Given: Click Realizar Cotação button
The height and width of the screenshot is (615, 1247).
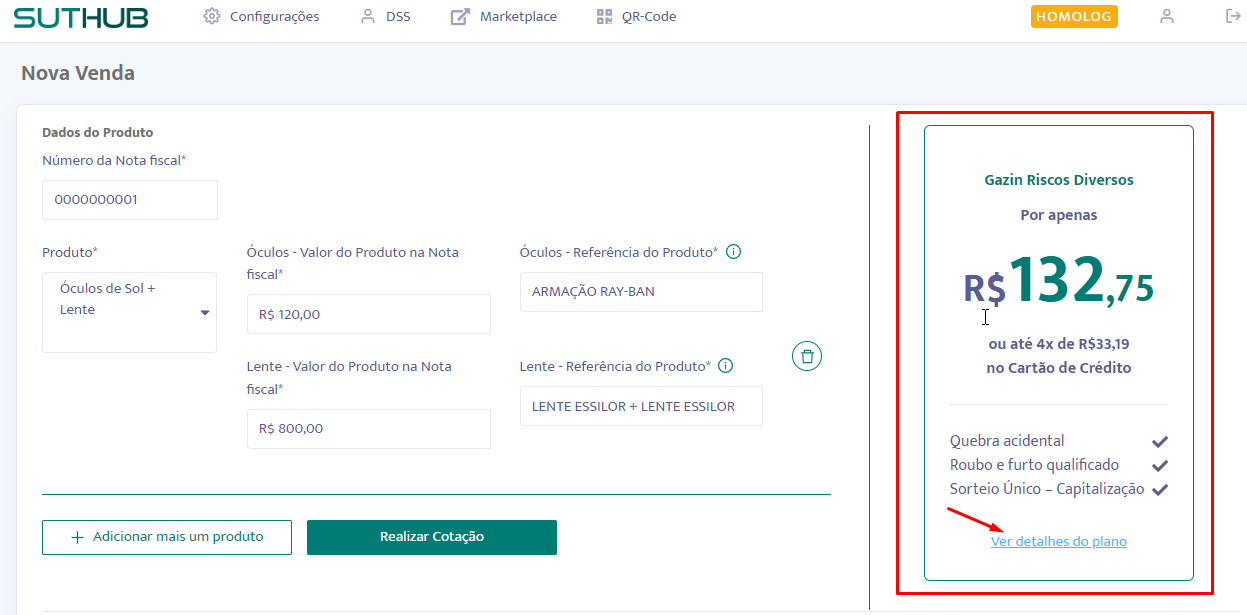Looking at the screenshot, I should tap(431, 537).
